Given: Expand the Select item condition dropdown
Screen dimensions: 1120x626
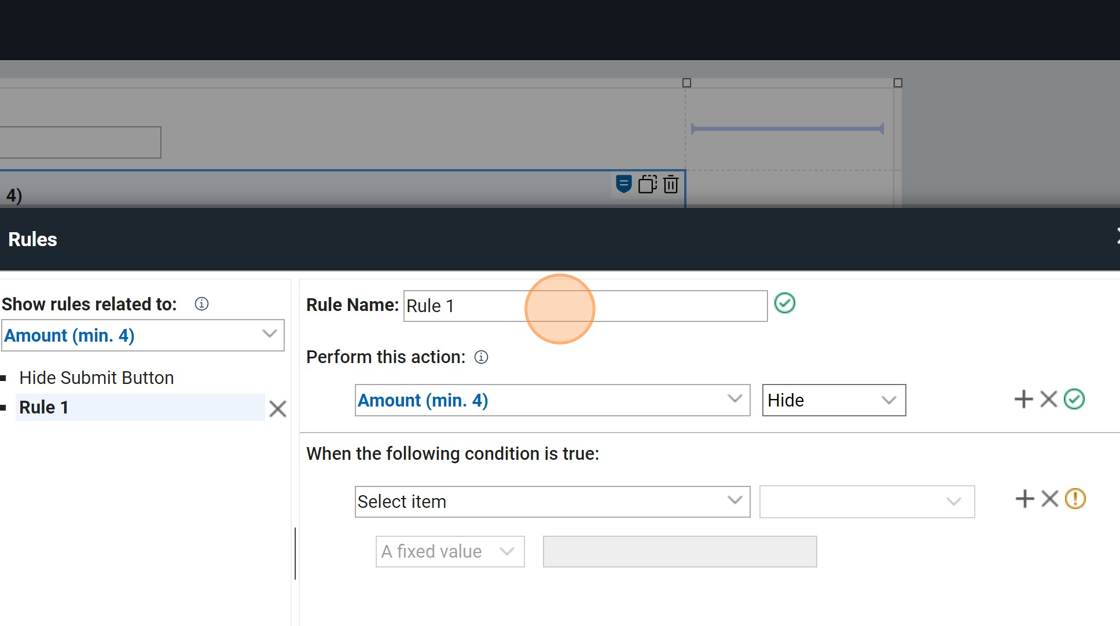Looking at the screenshot, I should click(x=552, y=501).
